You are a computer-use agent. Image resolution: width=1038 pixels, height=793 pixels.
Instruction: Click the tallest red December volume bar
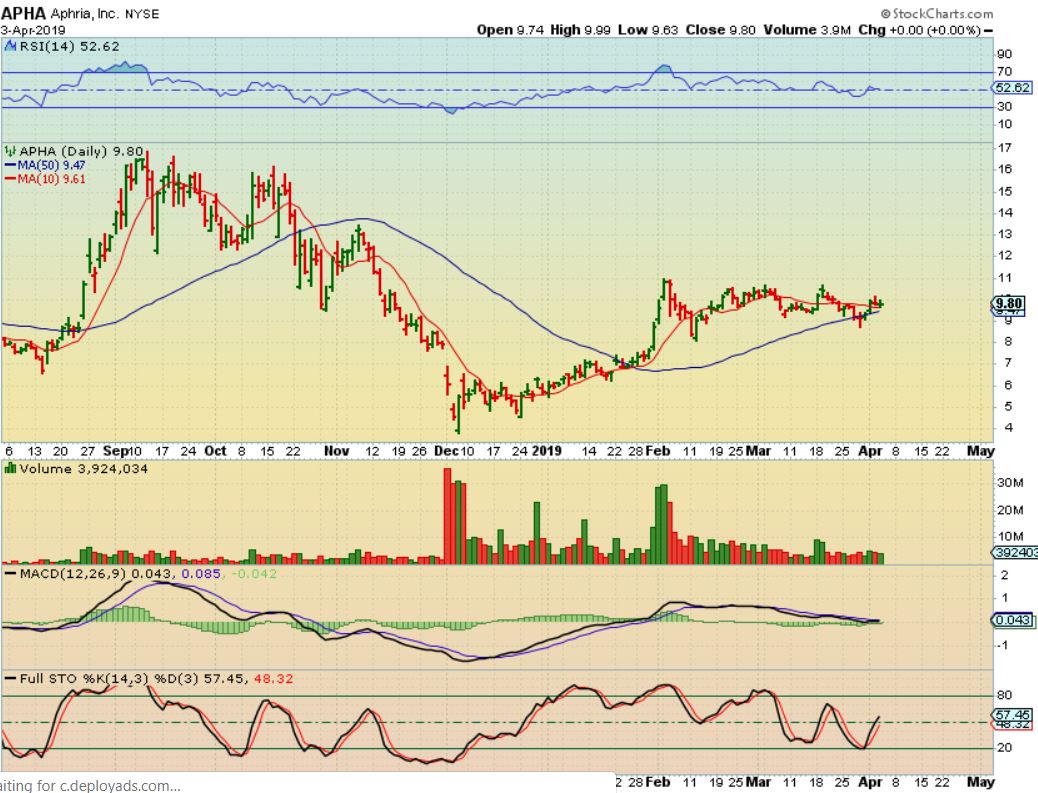[447, 515]
